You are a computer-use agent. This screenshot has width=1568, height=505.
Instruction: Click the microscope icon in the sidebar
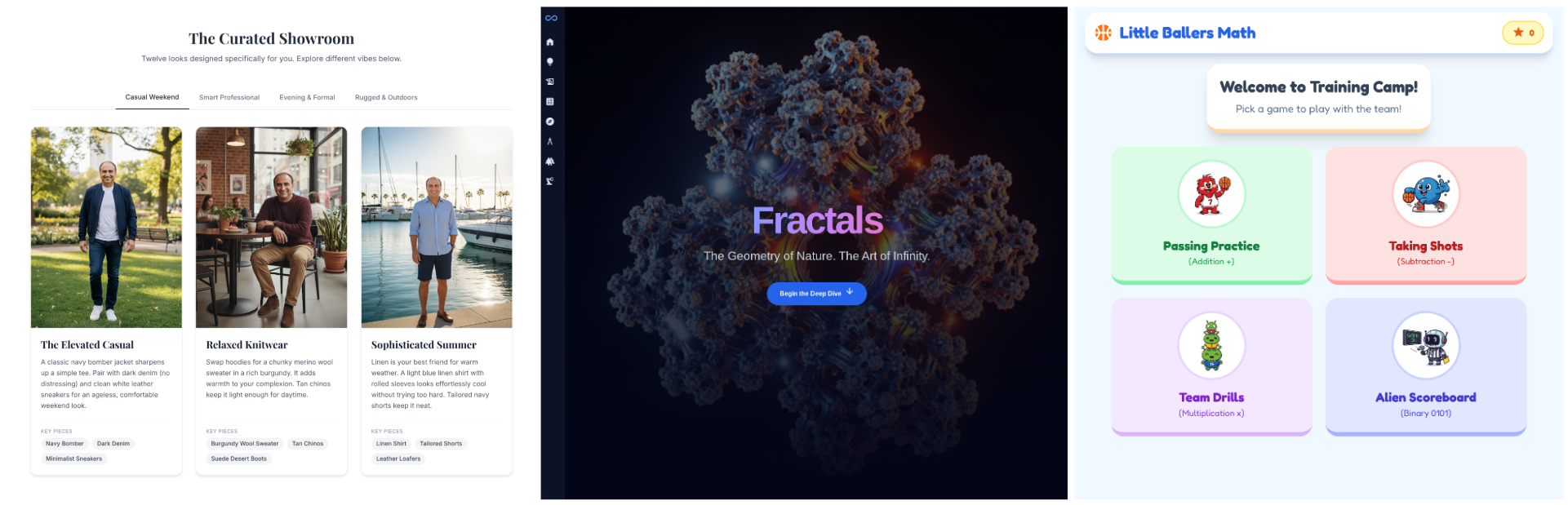tap(550, 181)
